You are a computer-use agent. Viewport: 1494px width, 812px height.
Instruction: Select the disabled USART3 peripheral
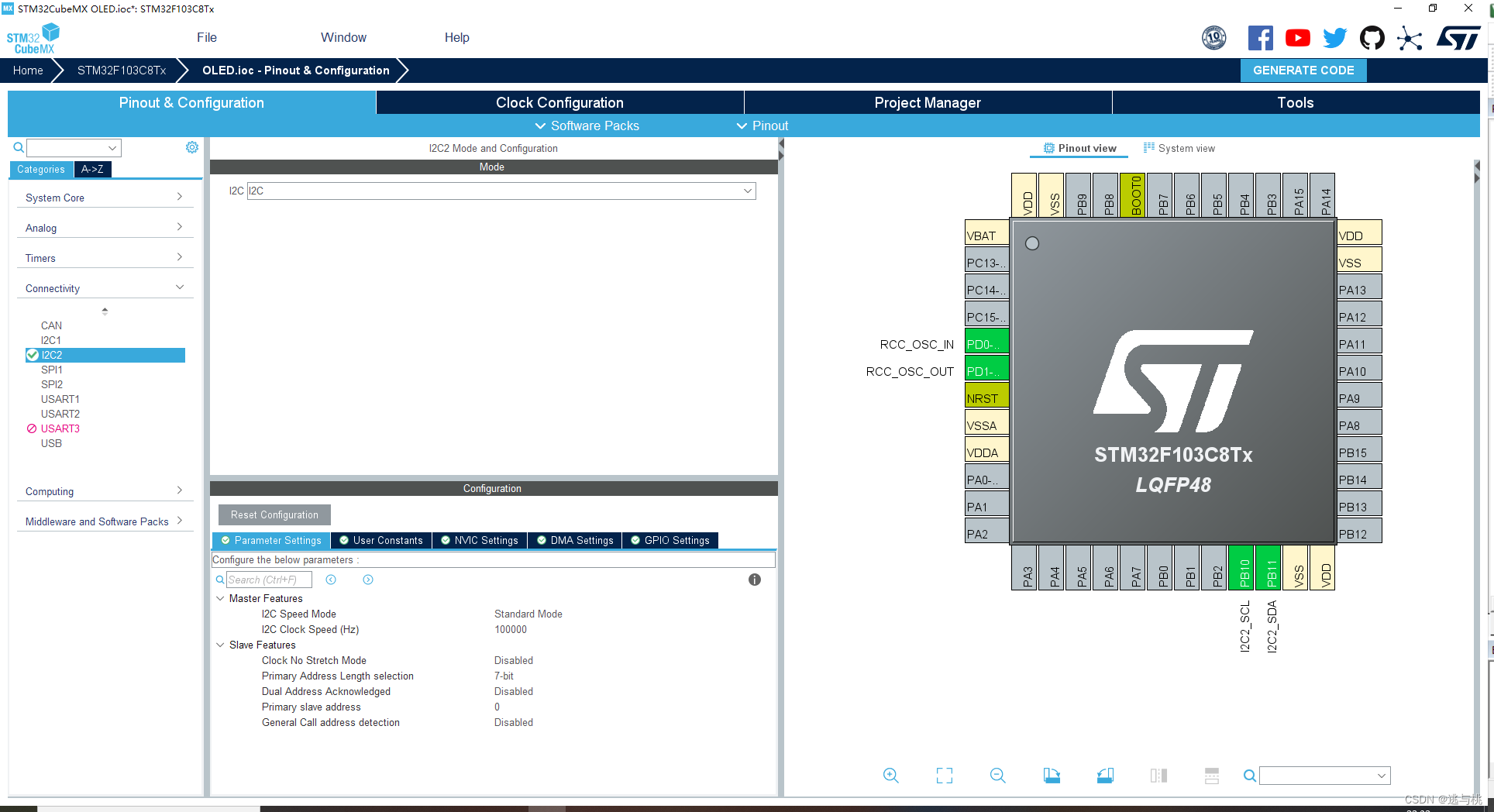tap(60, 428)
